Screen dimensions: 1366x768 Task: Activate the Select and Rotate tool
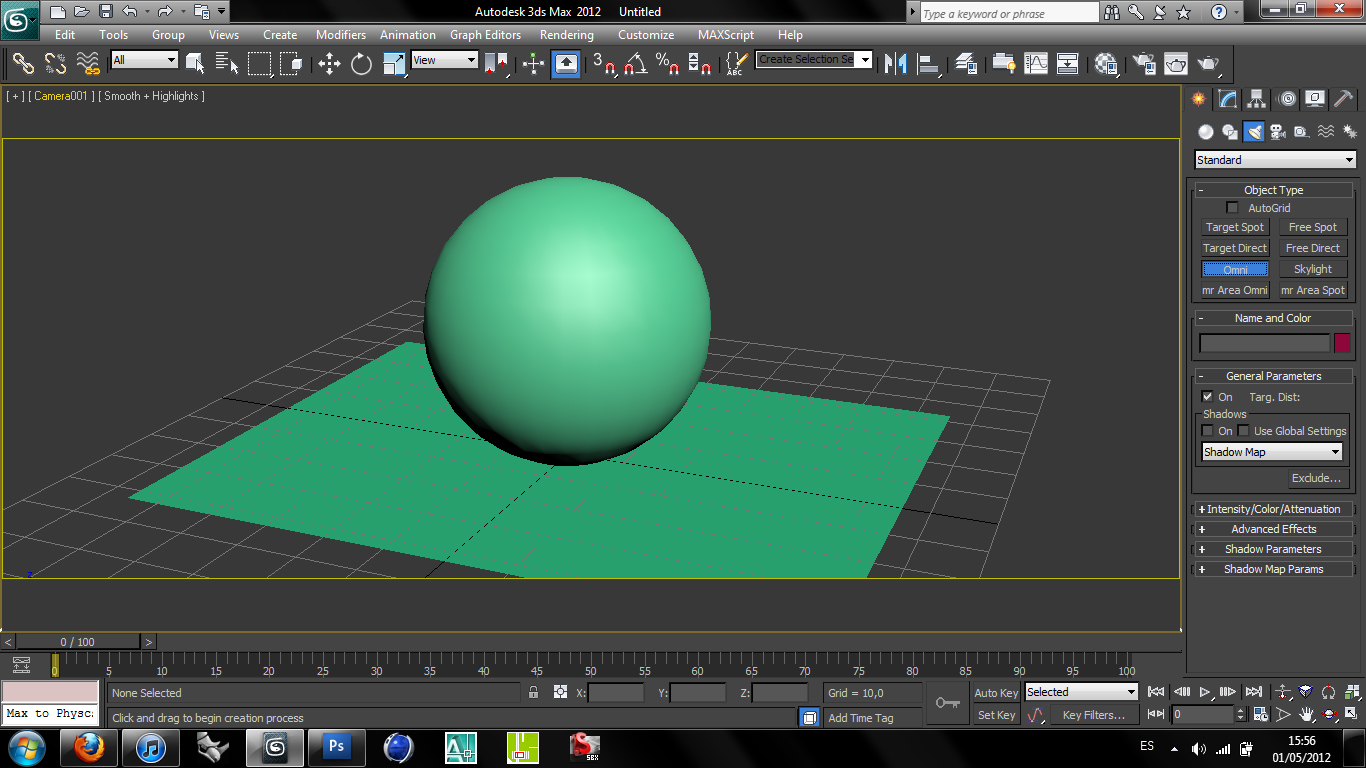point(361,64)
